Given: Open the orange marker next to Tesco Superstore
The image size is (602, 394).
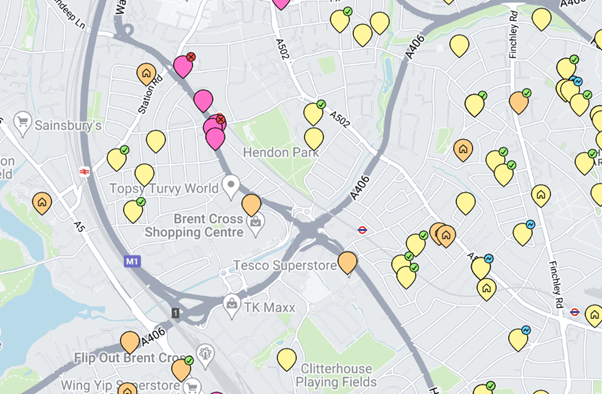Looking at the screenshot, I should (x=347, y=263).
